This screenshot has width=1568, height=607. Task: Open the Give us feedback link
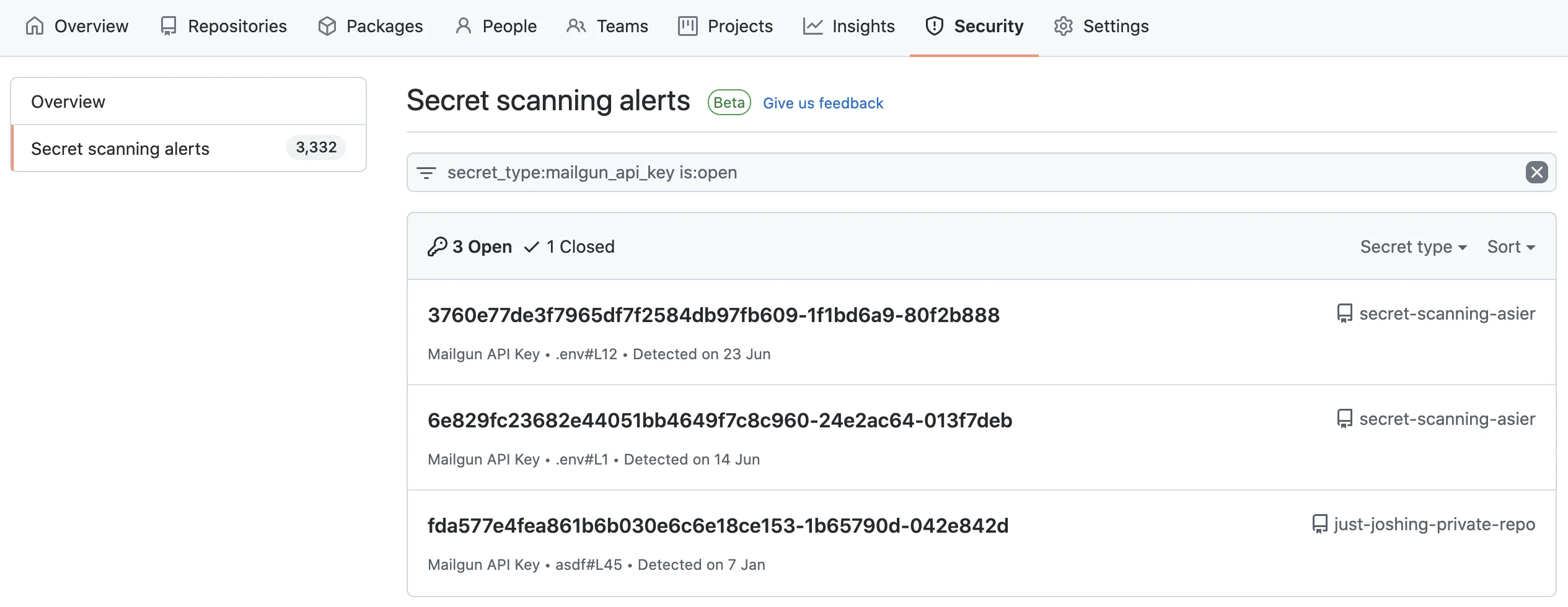coord(823,103)
